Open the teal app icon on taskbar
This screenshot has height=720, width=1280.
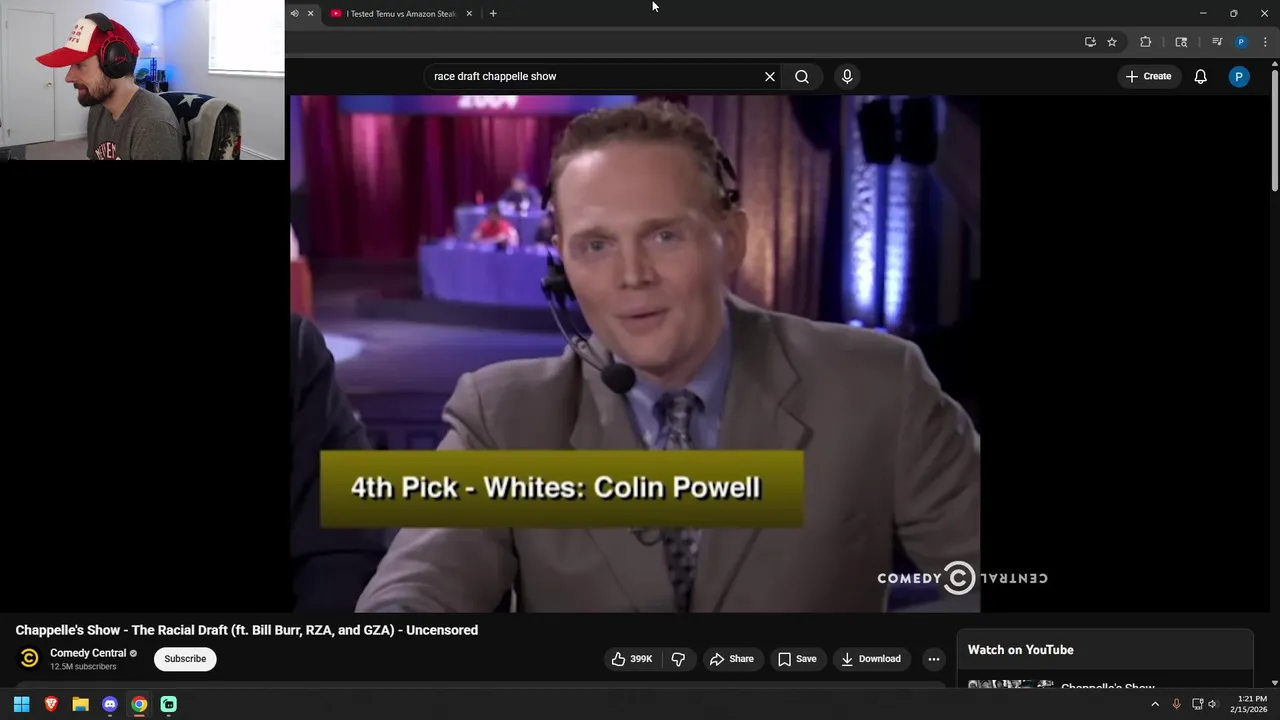coord(169,704)
